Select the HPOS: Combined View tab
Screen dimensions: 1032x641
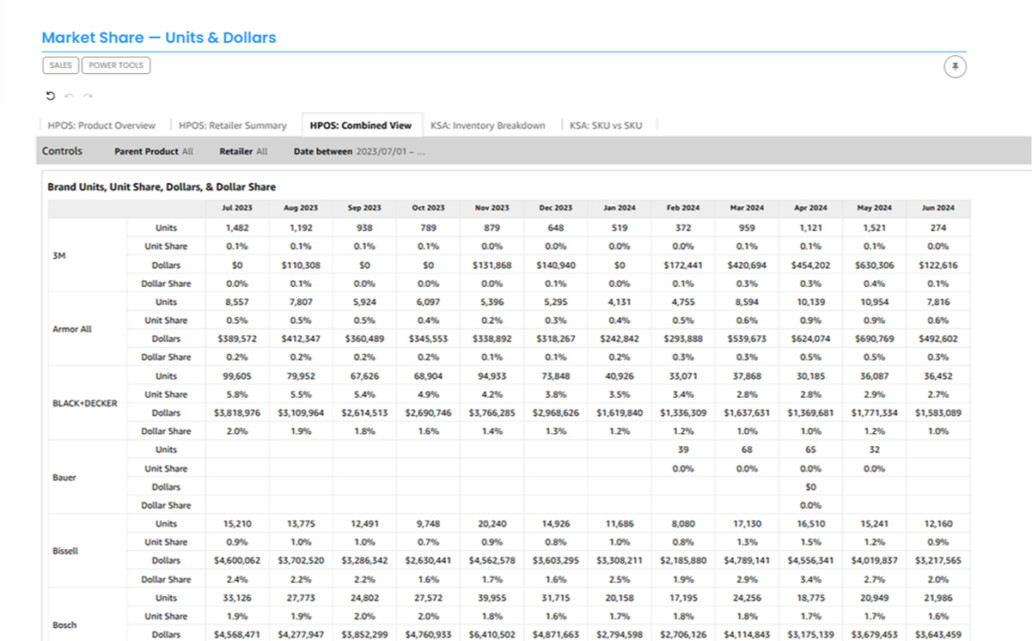(x=361, y=125)
